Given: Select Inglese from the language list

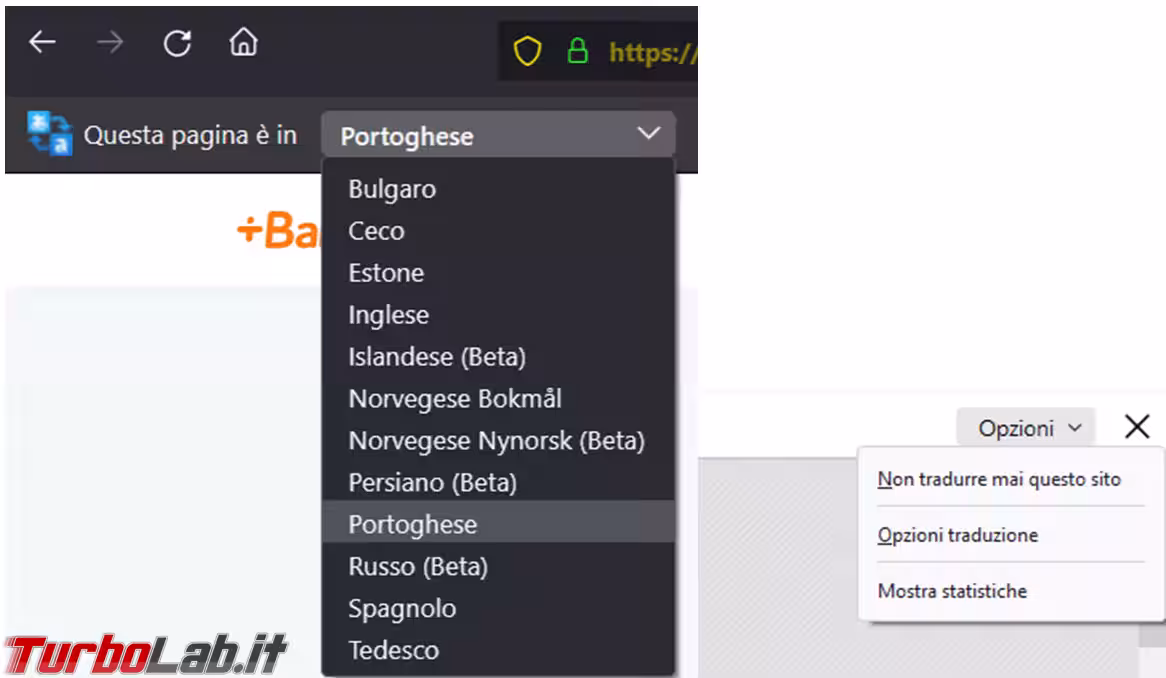Looking at the screenshot, I should 388,315.
